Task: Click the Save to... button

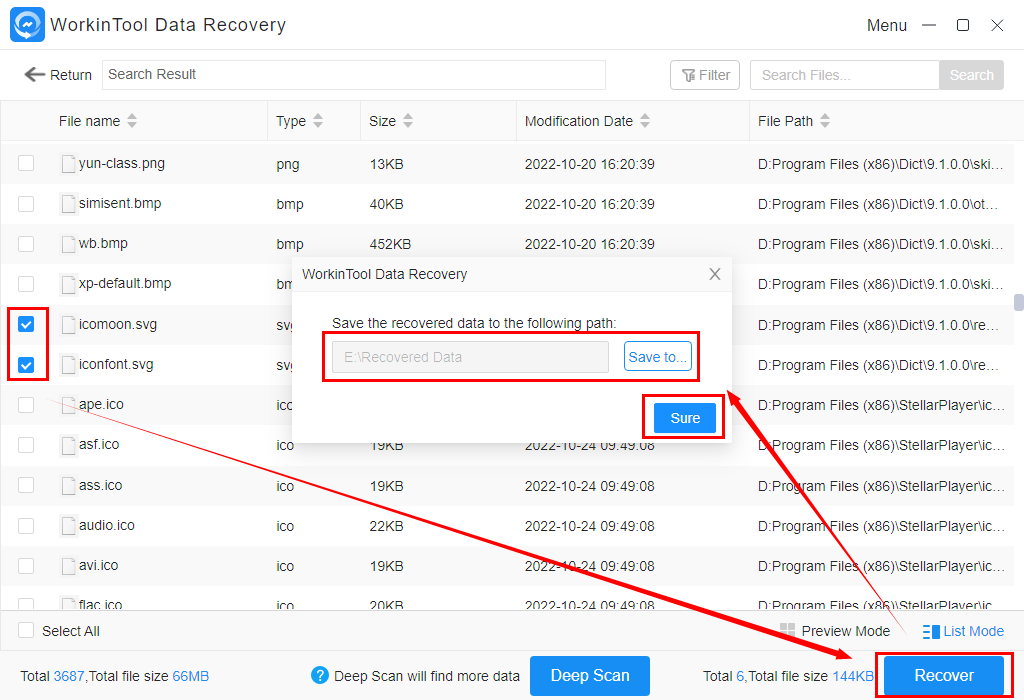Action: [658, 357]
